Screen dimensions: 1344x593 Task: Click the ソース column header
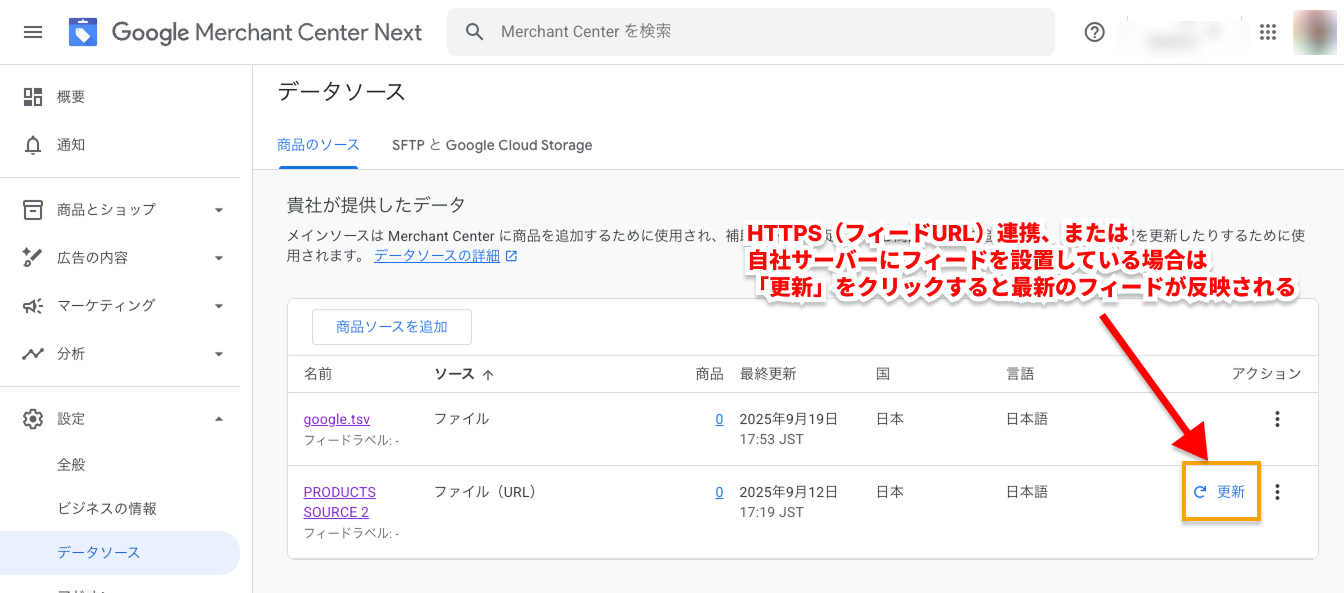(x=454, y=374)
